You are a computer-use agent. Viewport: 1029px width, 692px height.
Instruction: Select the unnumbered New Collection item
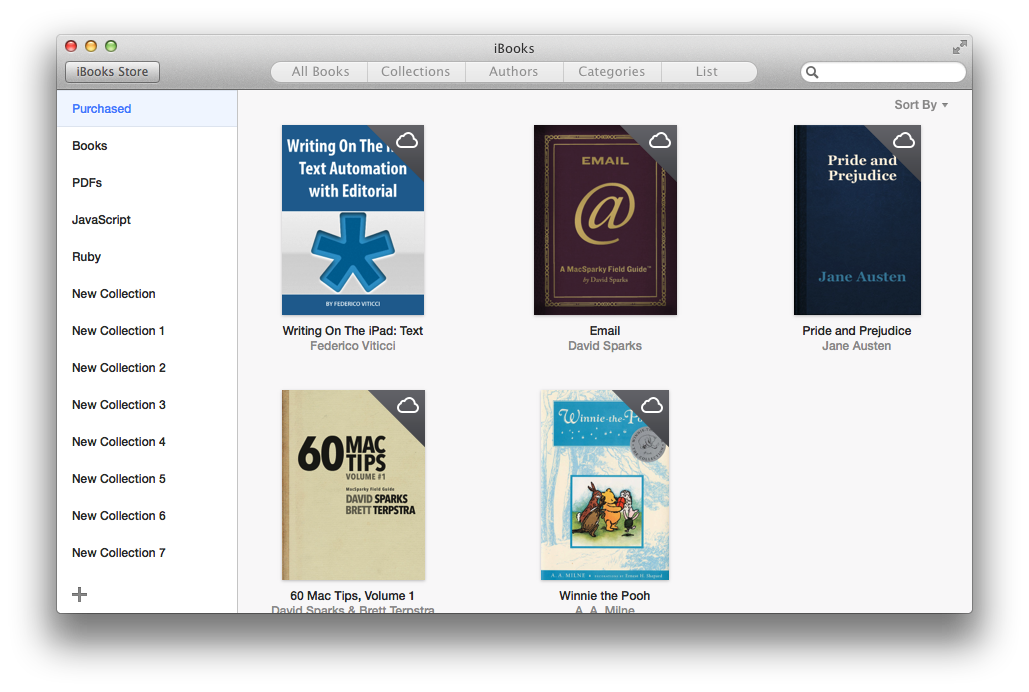click(x=147, y=293)
